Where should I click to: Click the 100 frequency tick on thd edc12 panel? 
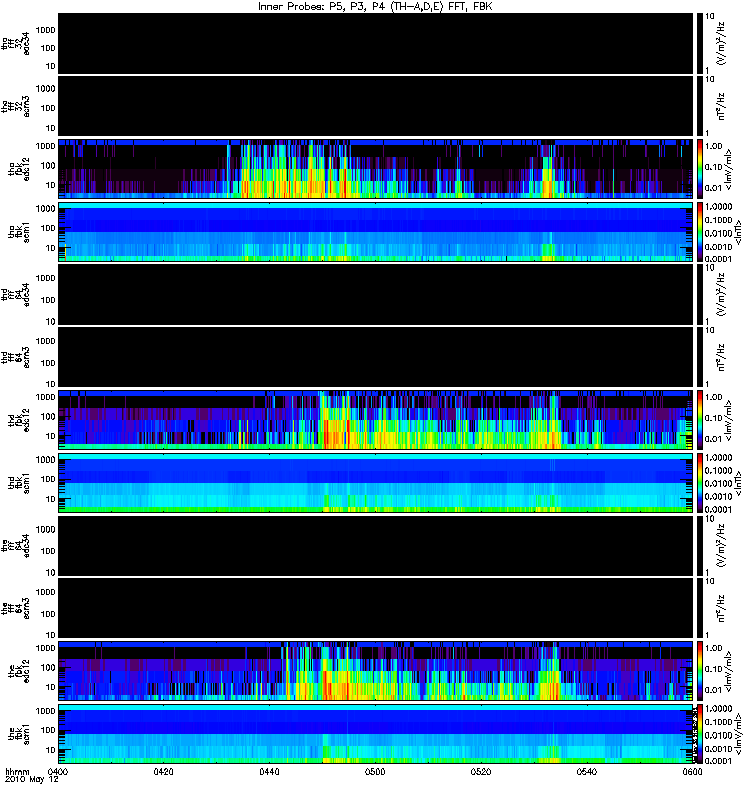point(48,417)
